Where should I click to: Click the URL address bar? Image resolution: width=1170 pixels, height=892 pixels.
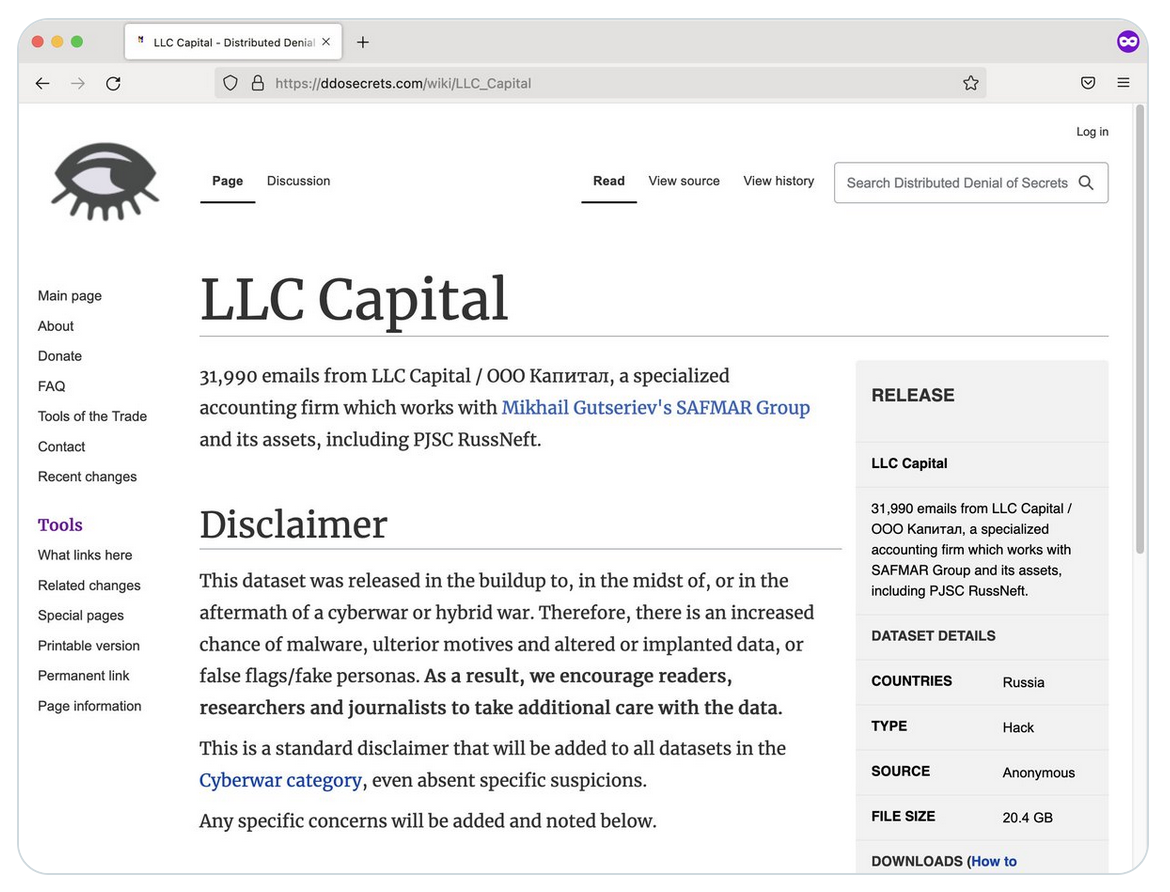click(x=601, y=84)
